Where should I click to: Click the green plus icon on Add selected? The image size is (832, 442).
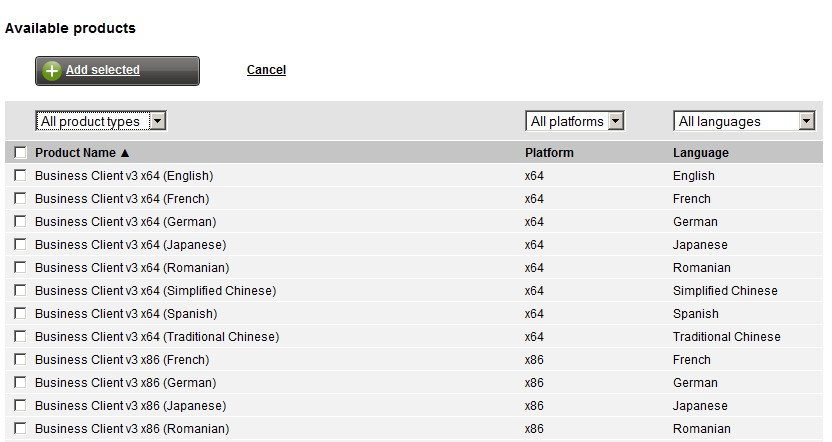tap(51, 71)
